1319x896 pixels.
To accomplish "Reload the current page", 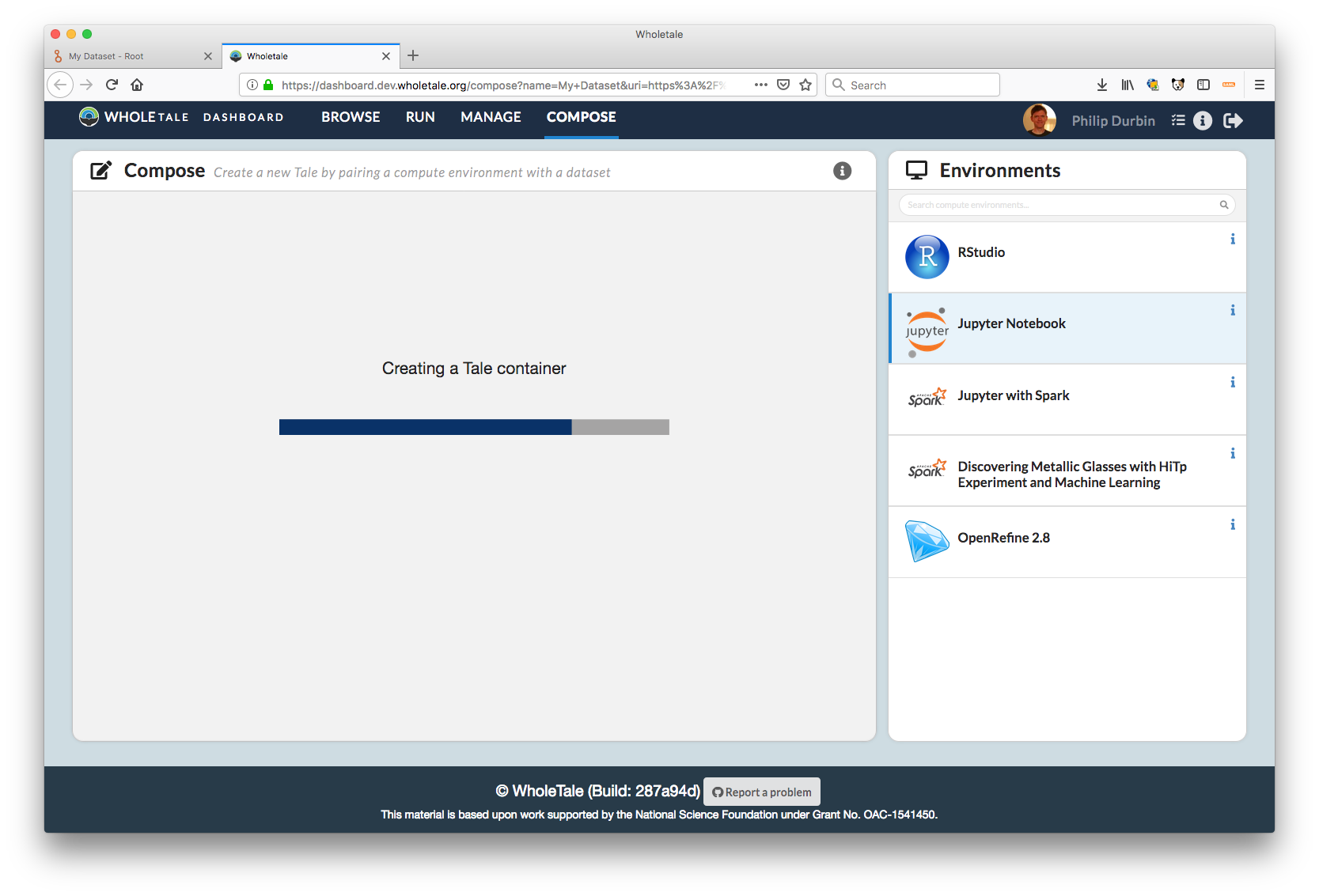I will pos(112,85).
